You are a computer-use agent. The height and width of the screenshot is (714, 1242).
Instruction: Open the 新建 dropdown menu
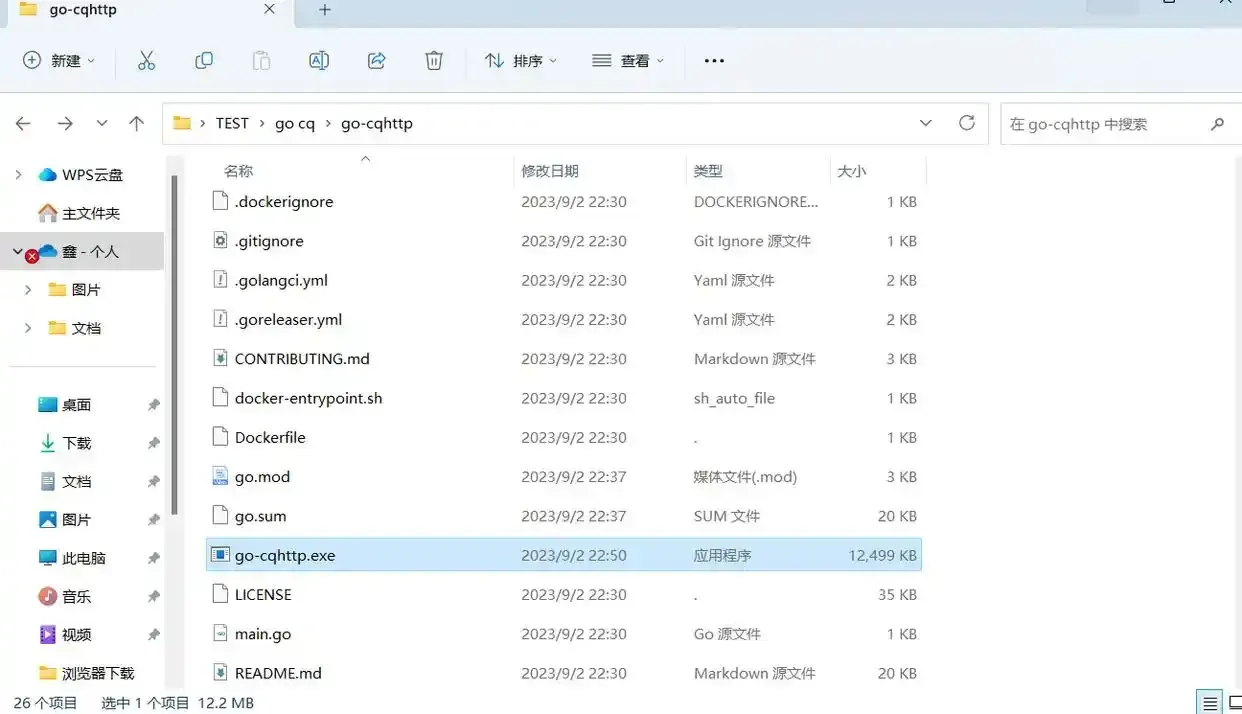click(x=59, y=61)
